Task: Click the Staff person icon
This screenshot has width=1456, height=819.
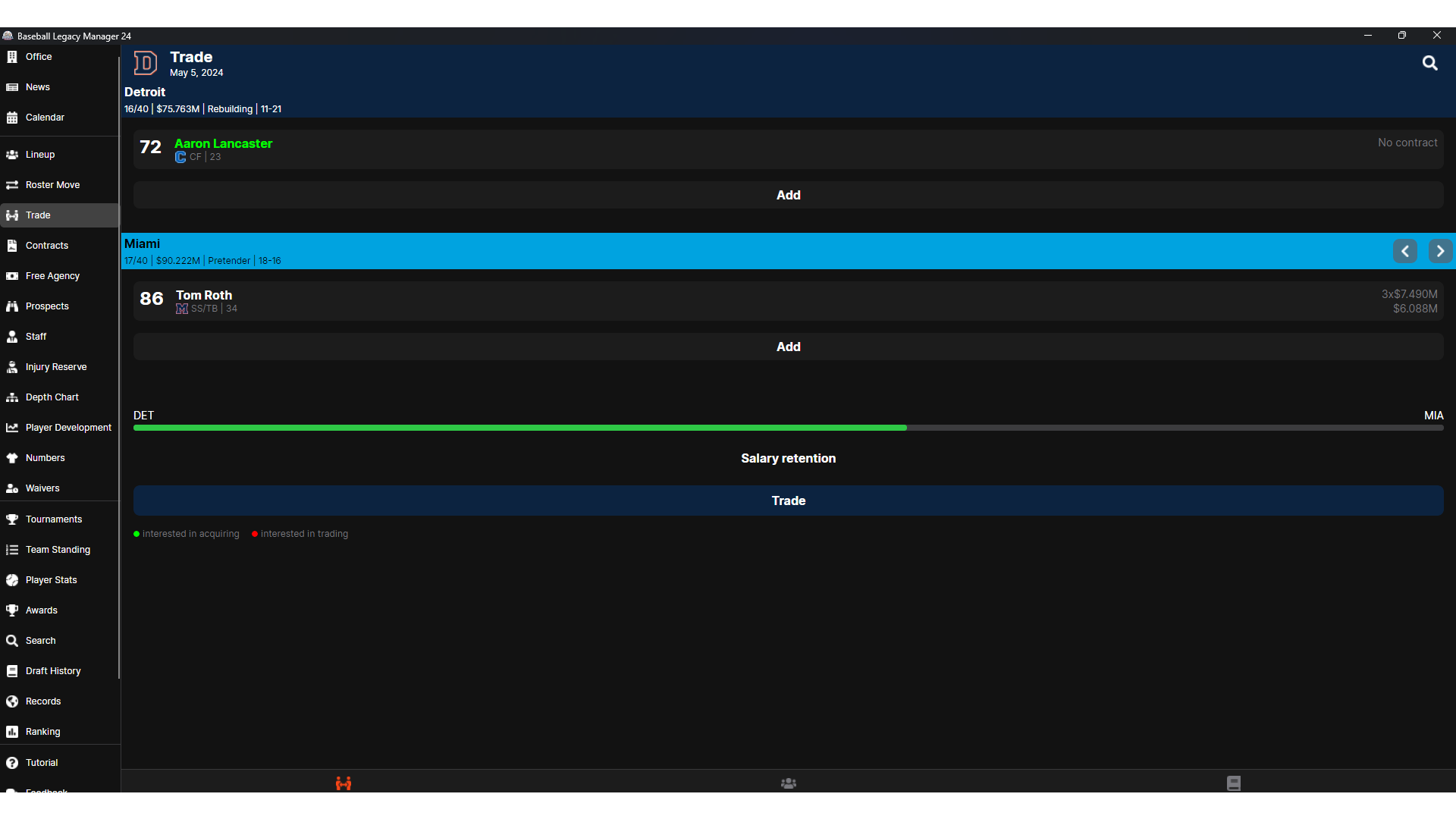Action: click(x=12, y=337)
